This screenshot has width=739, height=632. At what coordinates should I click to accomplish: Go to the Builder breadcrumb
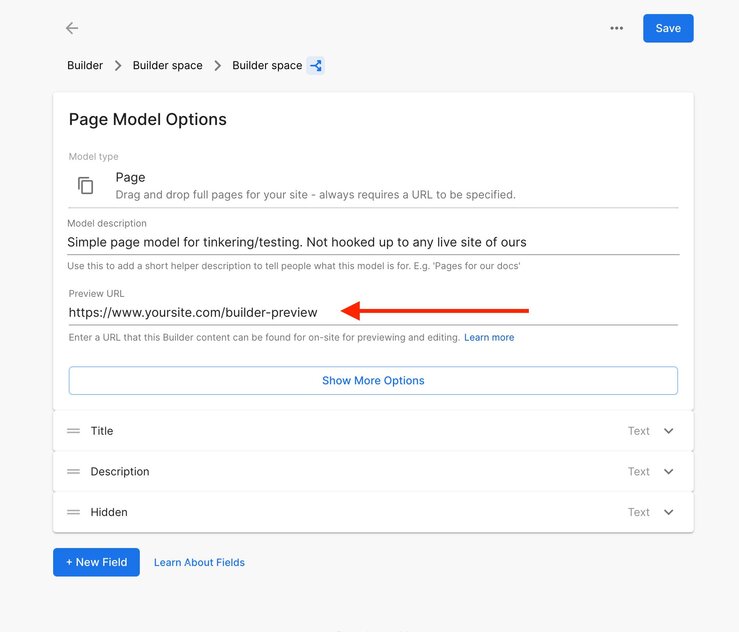pos(85,66)
